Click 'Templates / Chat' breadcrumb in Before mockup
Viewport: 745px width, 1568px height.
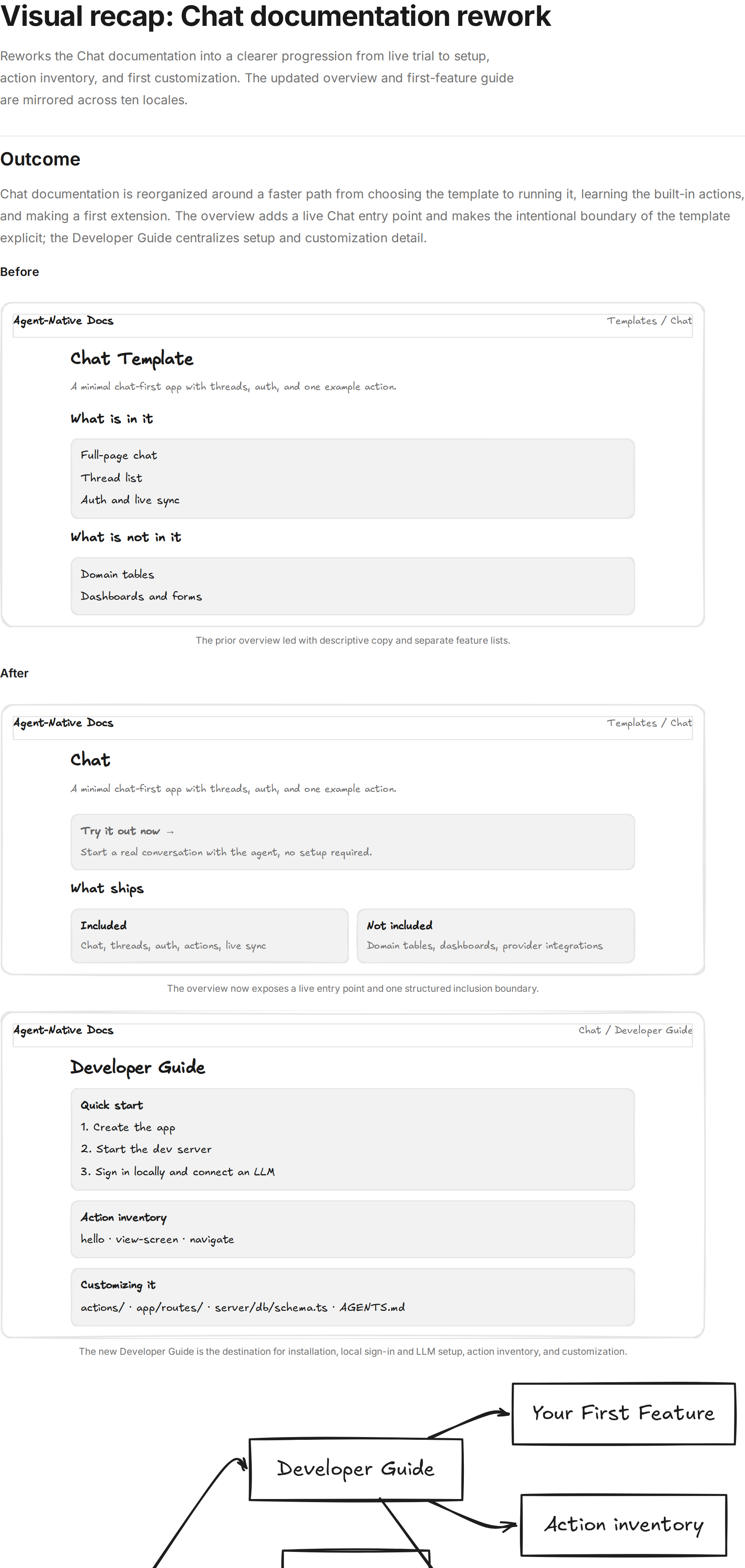tap(649, 321)
